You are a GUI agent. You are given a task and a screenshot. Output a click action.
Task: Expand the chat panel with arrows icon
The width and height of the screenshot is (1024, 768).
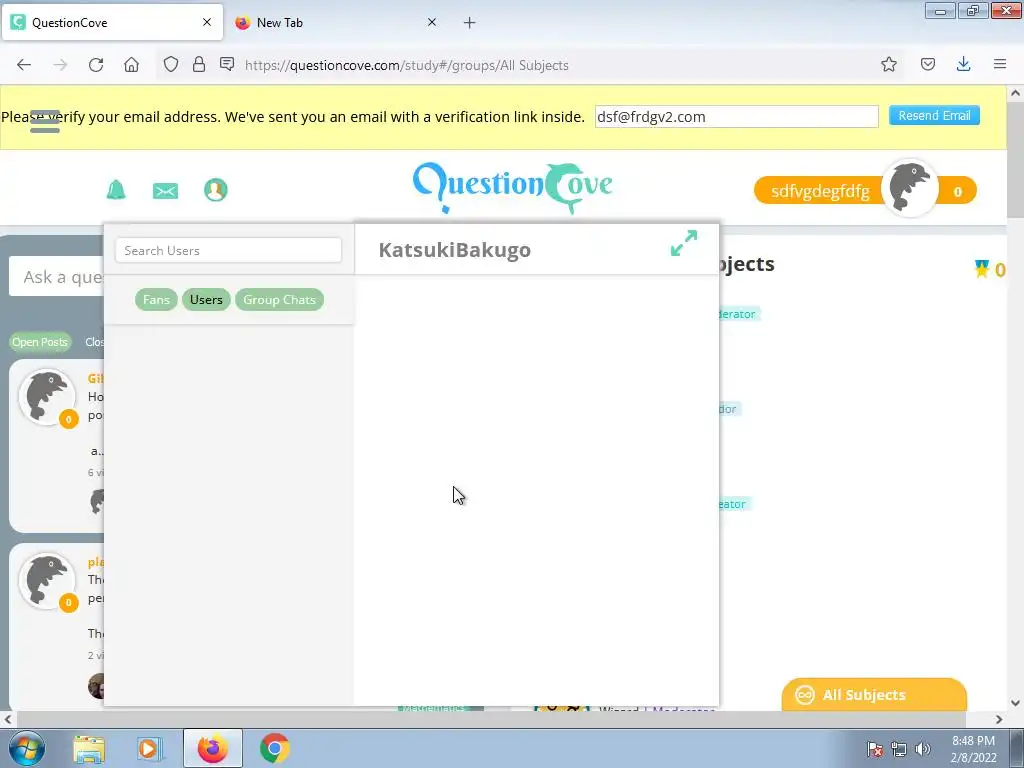coord(684,243)
